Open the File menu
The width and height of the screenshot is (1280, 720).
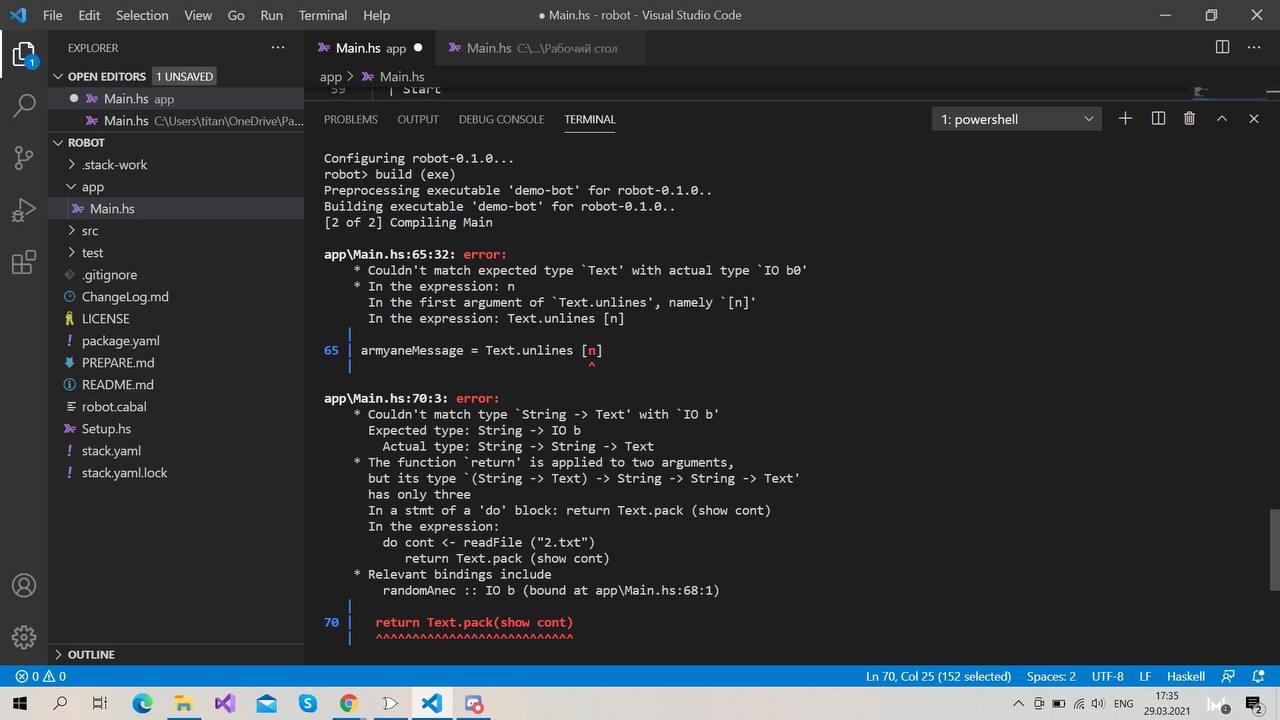(53, 15)
